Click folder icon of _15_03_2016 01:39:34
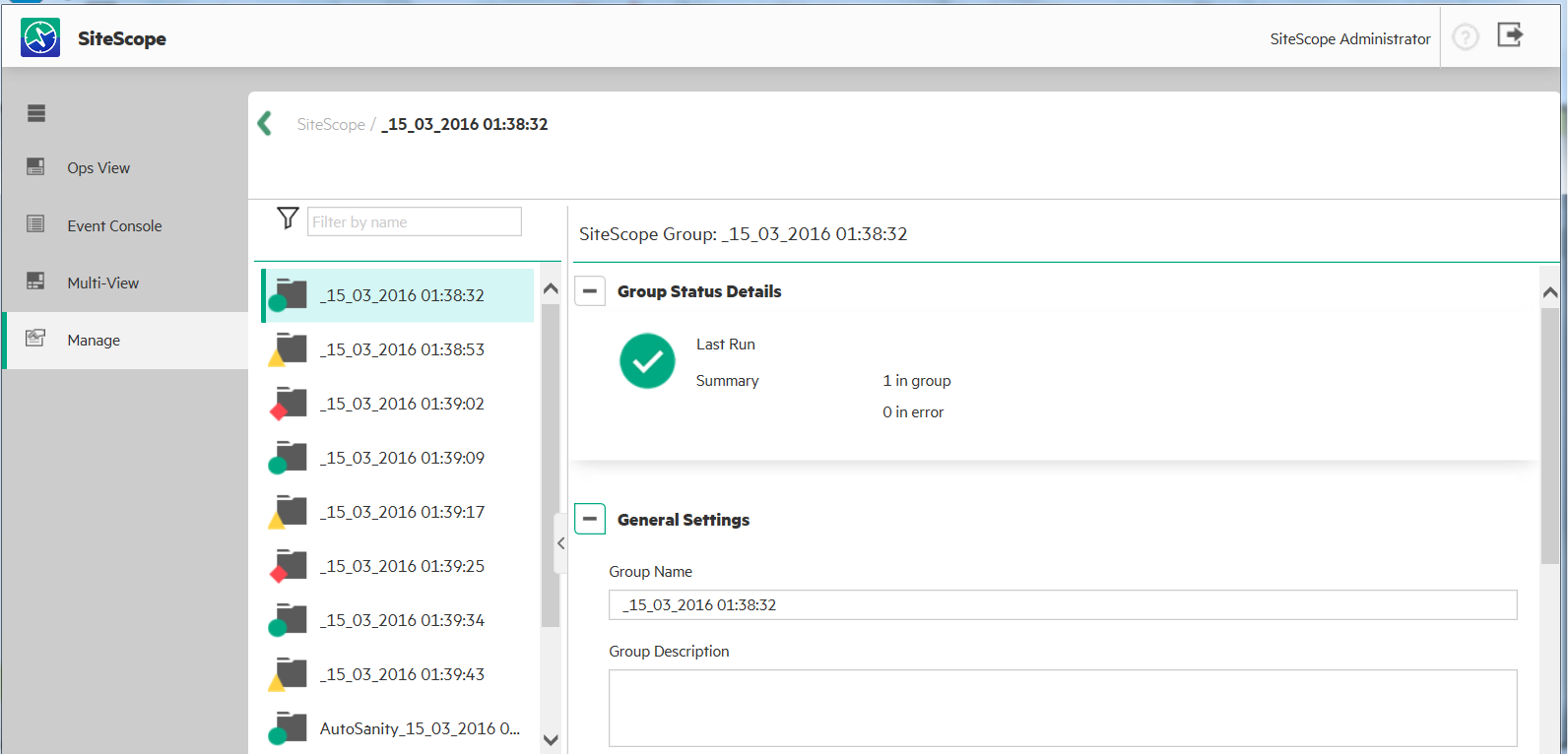 click(x=289, y=619)
